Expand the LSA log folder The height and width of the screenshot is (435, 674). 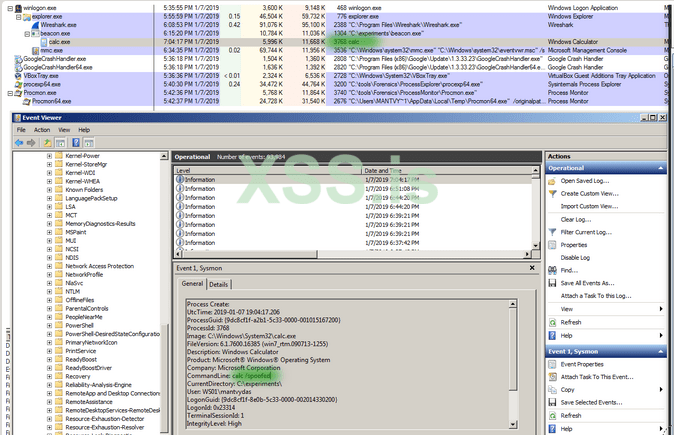[49, 207]
